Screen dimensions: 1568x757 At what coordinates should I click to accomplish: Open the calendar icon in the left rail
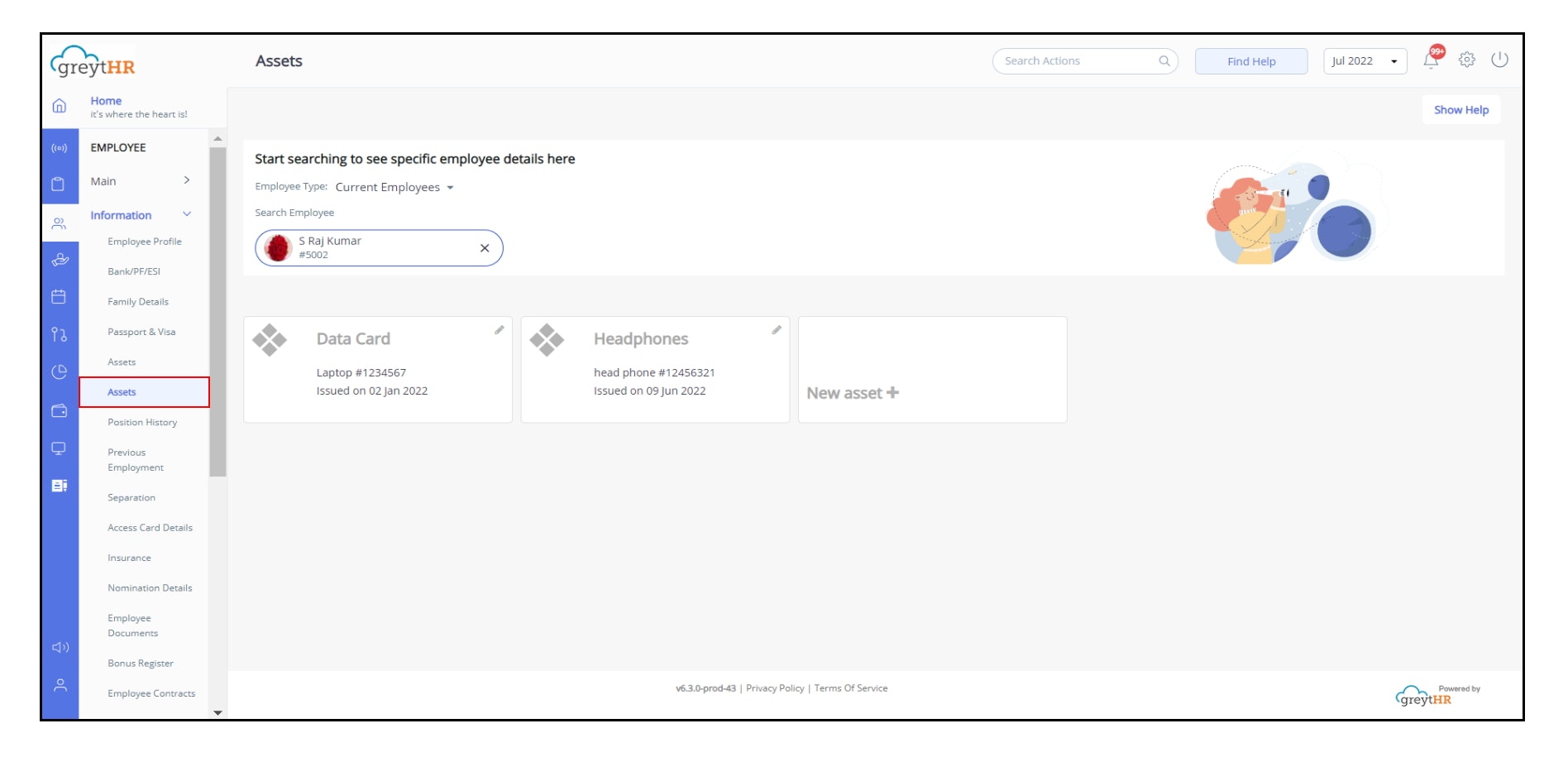[x=59, y=297]
